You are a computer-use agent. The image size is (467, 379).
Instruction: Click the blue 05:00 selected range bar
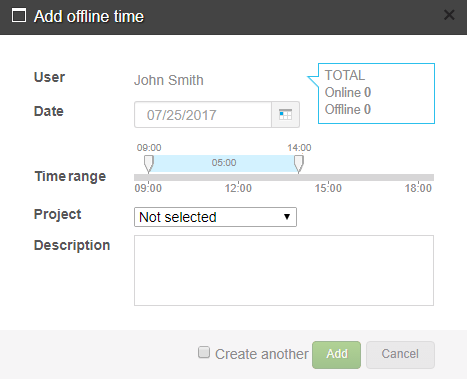pyautogui.click(x=224, y=163)
